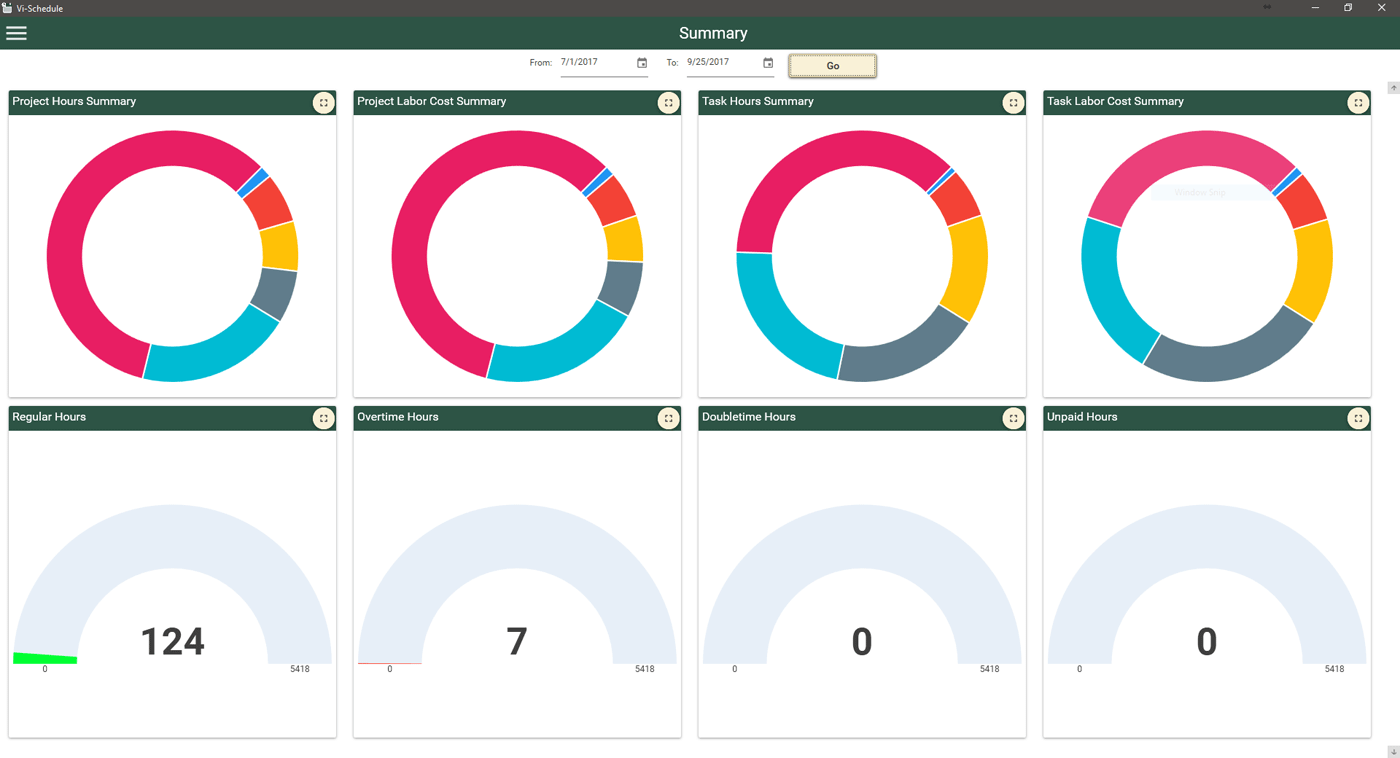Viewport: 1400px width, 758px height.
Task: Expand the Overtime Hours gauge panel
Action: click(668, 418)
